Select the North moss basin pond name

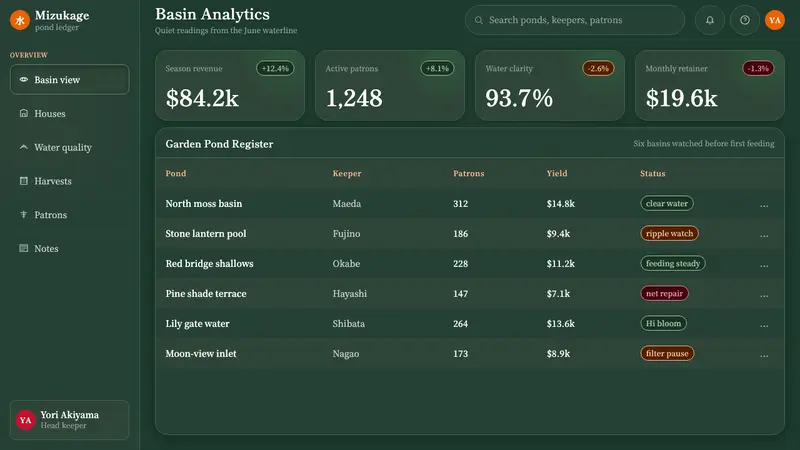tap(204, 204)
